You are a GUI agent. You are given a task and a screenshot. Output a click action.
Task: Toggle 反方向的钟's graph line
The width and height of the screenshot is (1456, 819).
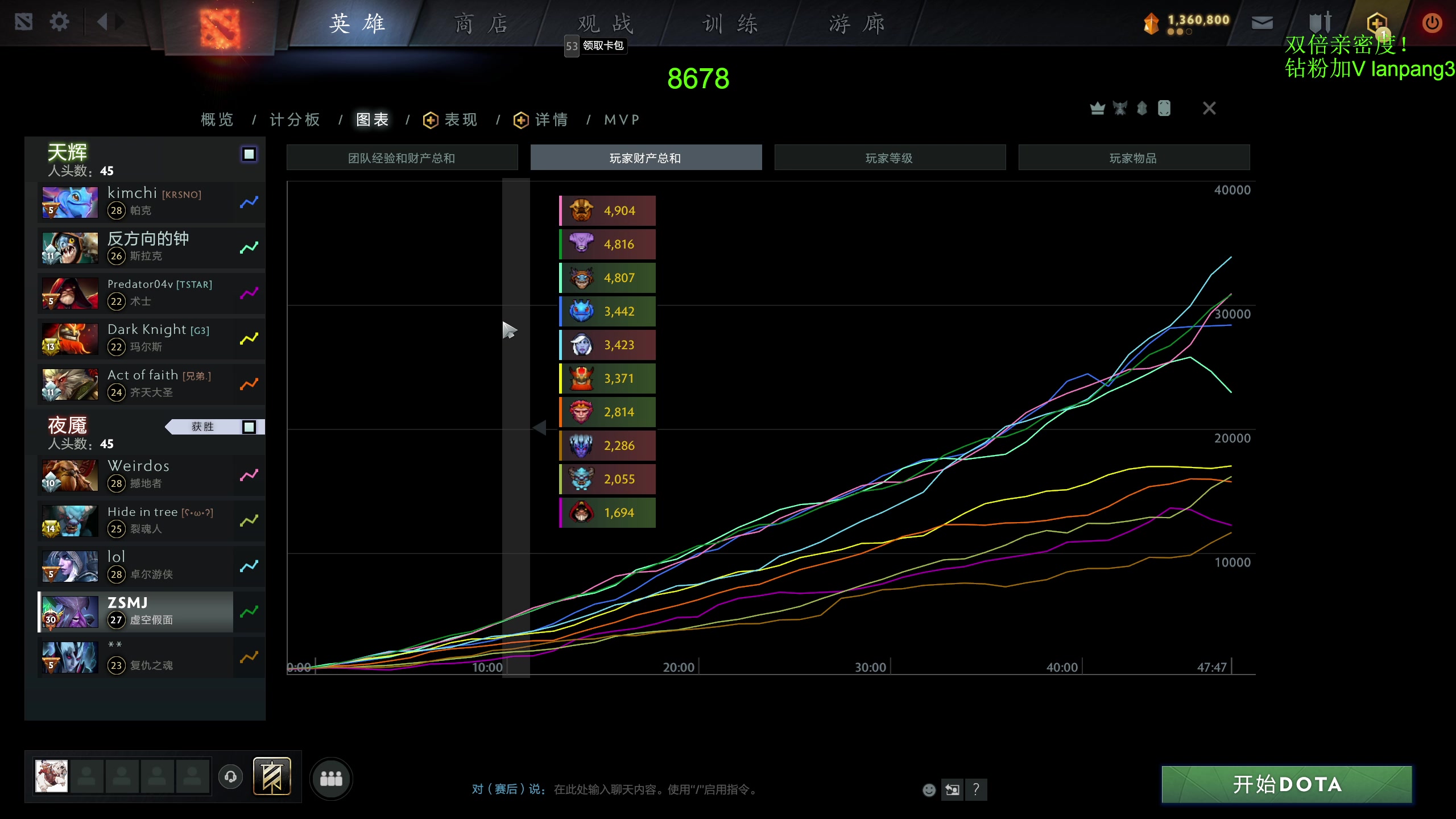(249, 248)
